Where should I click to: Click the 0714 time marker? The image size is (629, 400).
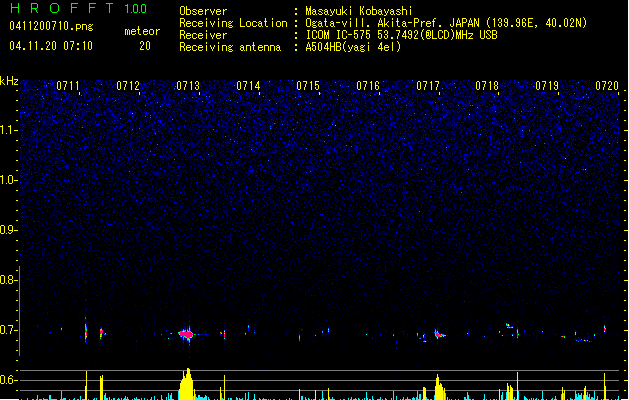[248, 86]
